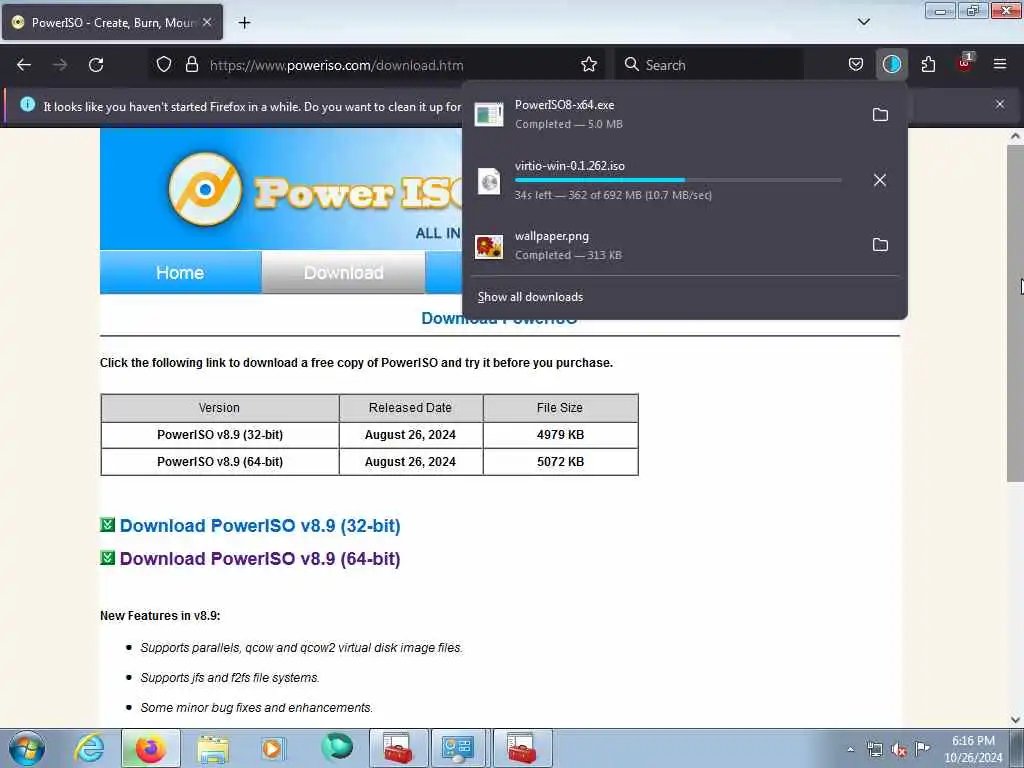
Task: Click the 5072 KB file size cell
Action: tap(560, 462)
